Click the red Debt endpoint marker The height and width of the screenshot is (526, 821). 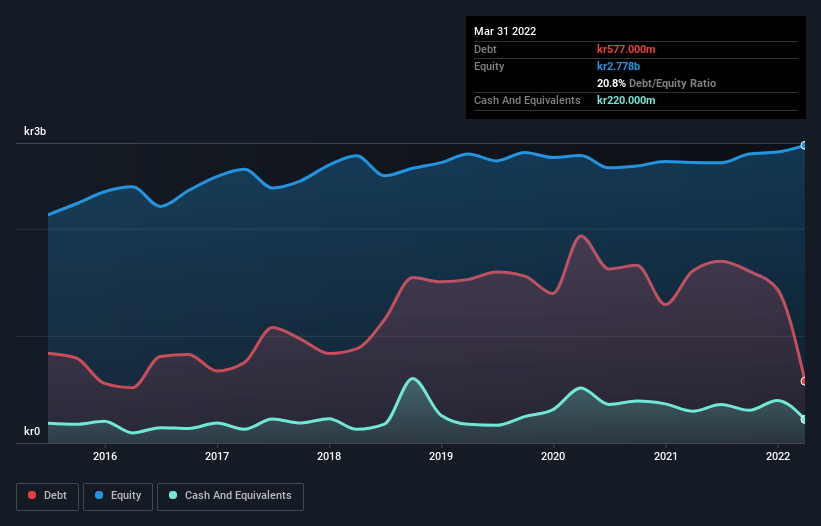[804, 381]
